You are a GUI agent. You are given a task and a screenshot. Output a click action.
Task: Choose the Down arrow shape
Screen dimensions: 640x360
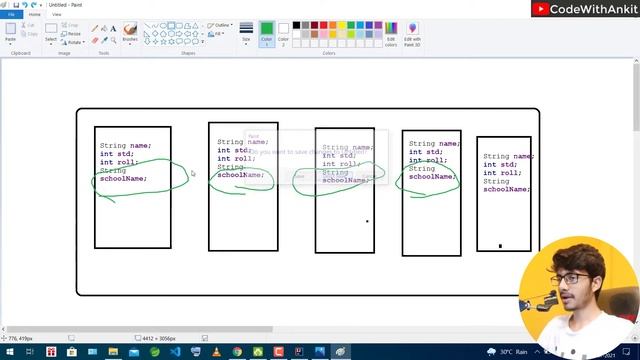click(x=147, y=41)
